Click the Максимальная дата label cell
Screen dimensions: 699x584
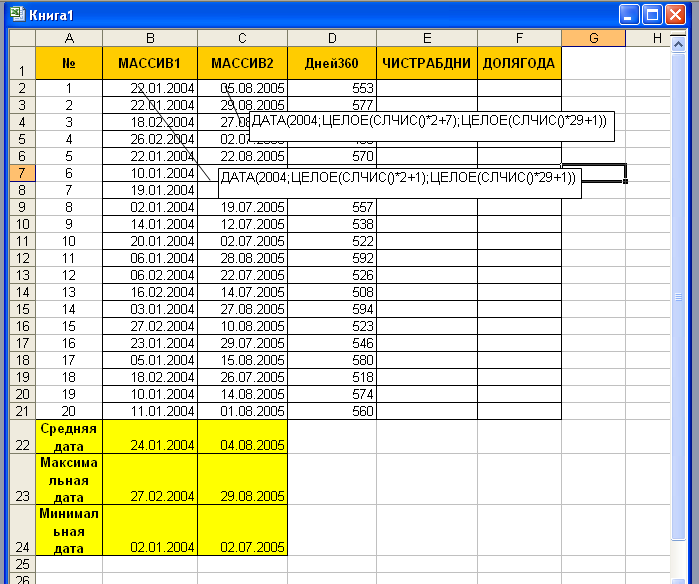69,479
